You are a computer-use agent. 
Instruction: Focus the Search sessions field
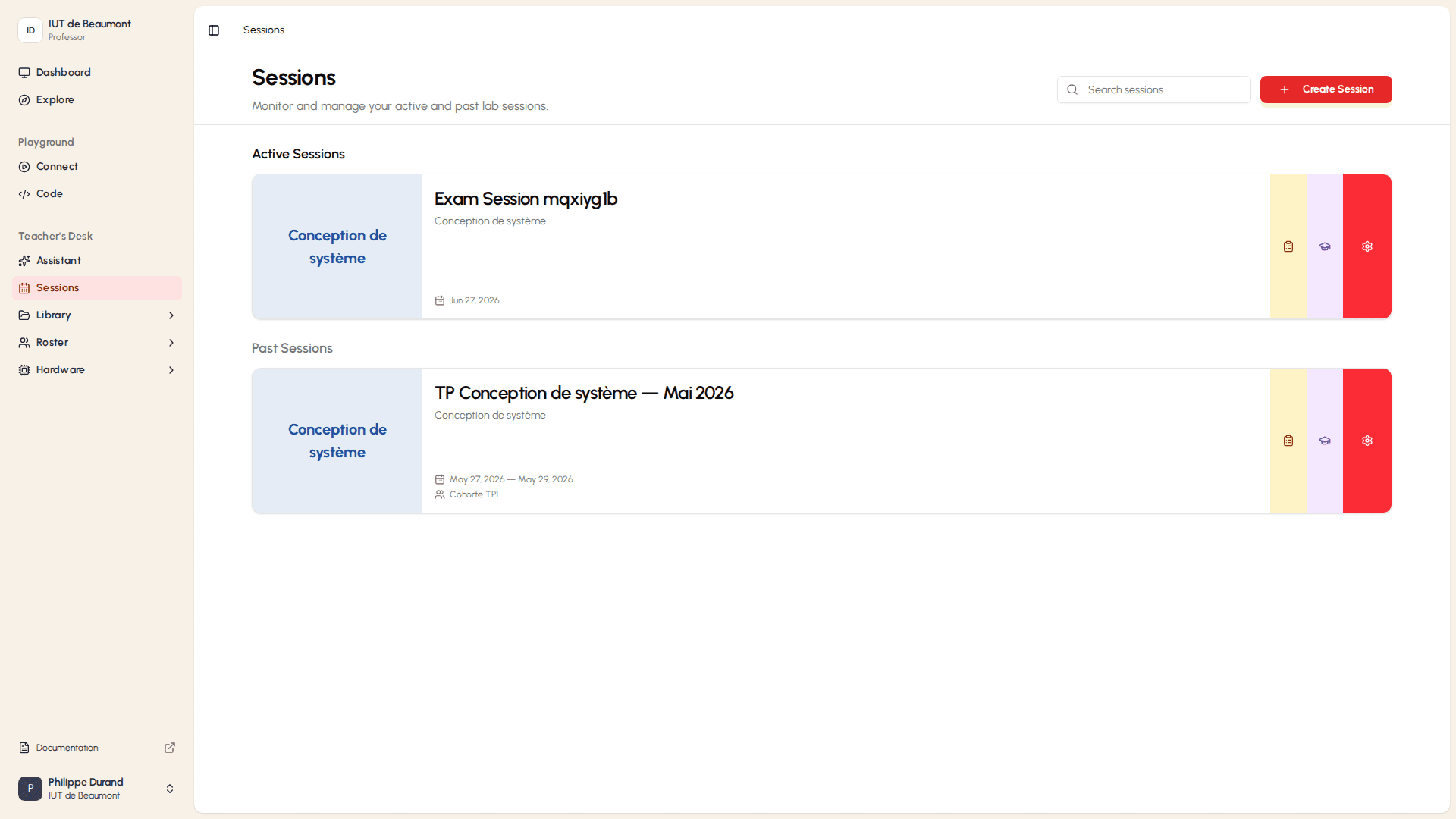coord(1154,89)
